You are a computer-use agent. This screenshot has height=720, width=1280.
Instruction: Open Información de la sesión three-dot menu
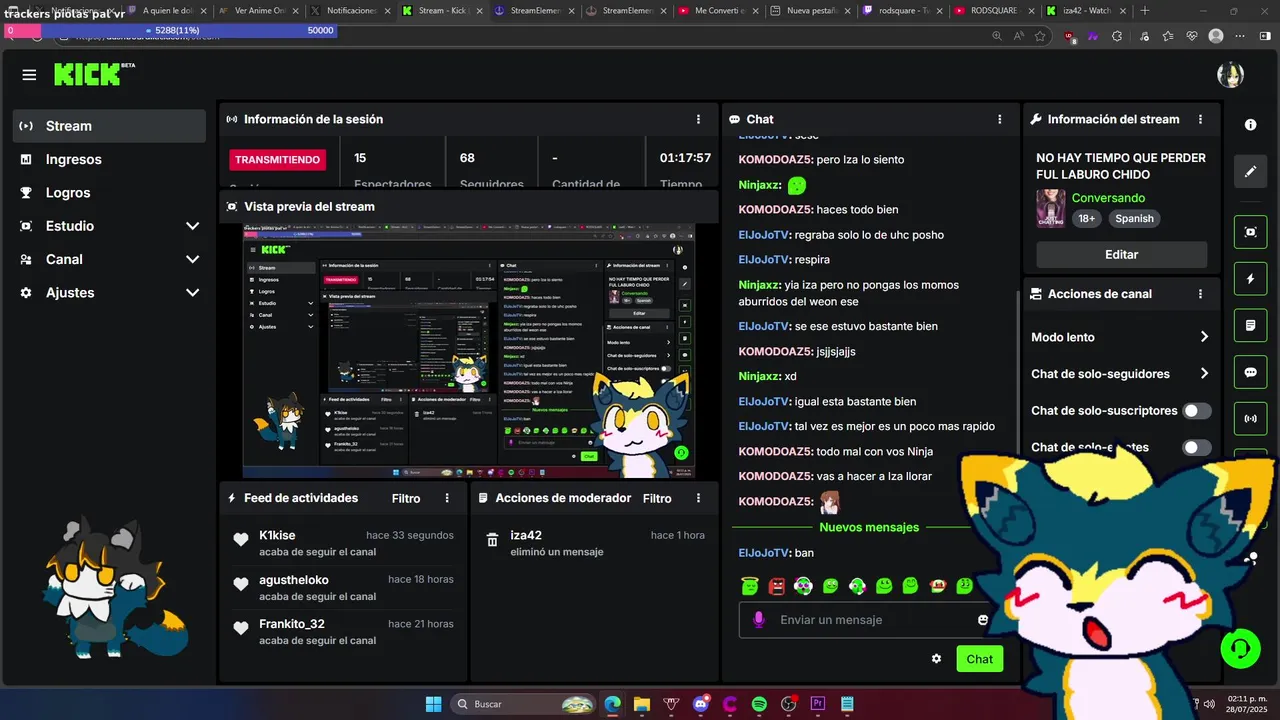(x=698, y=119)
